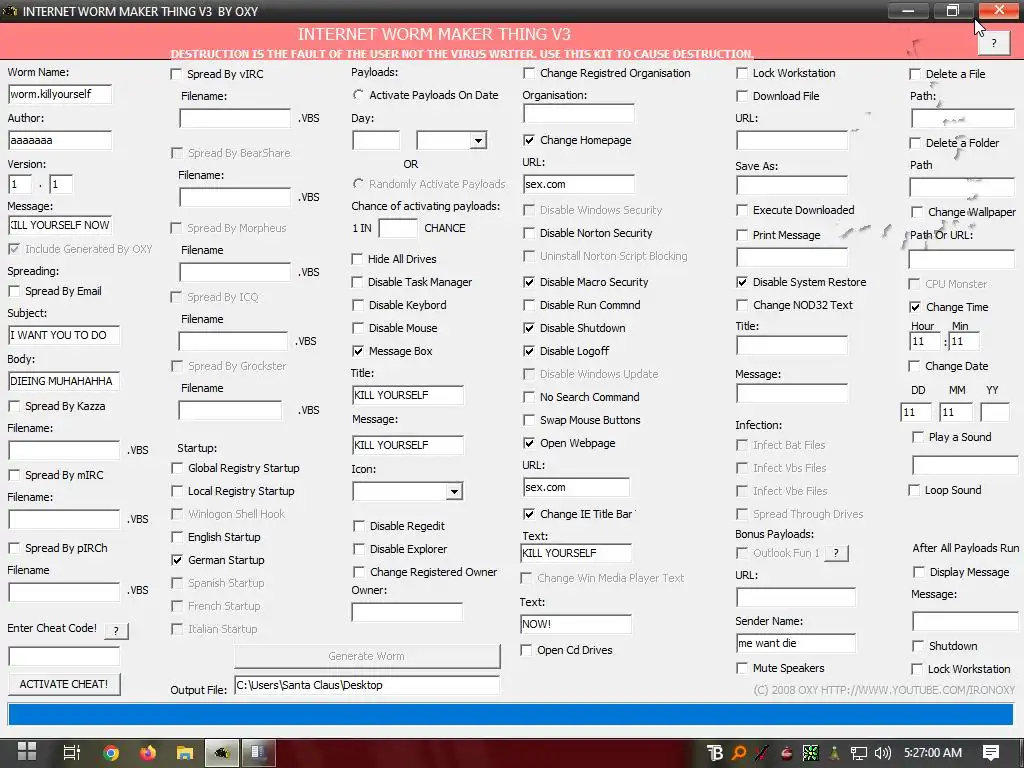Click the IE Title Bar Text field

point(576,553)
